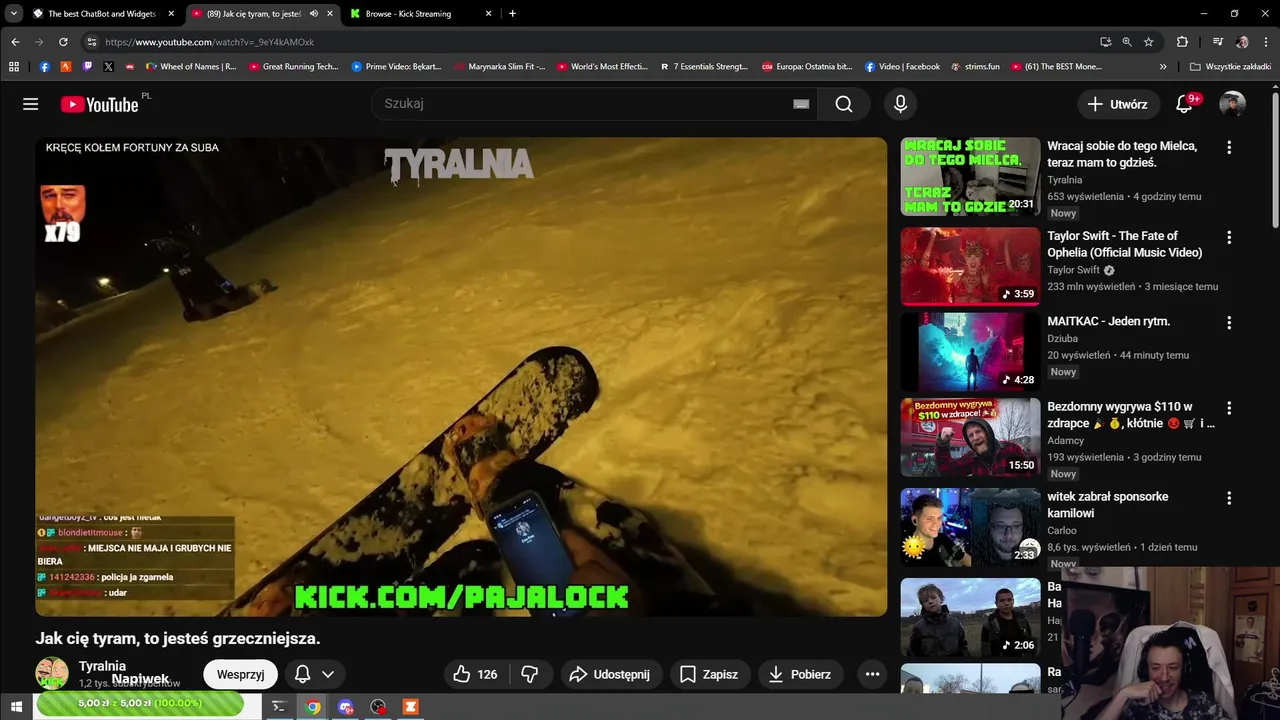
Task: Open options for Taylor Swift video
Action: coord(1229,237)
